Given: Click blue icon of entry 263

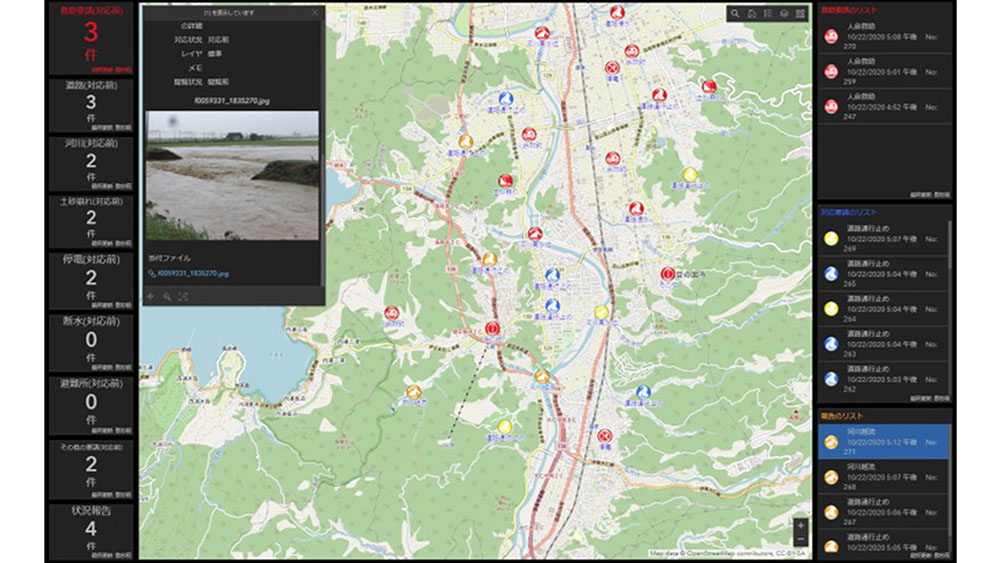Looking at the screenshot, I should tap(831, 344).
